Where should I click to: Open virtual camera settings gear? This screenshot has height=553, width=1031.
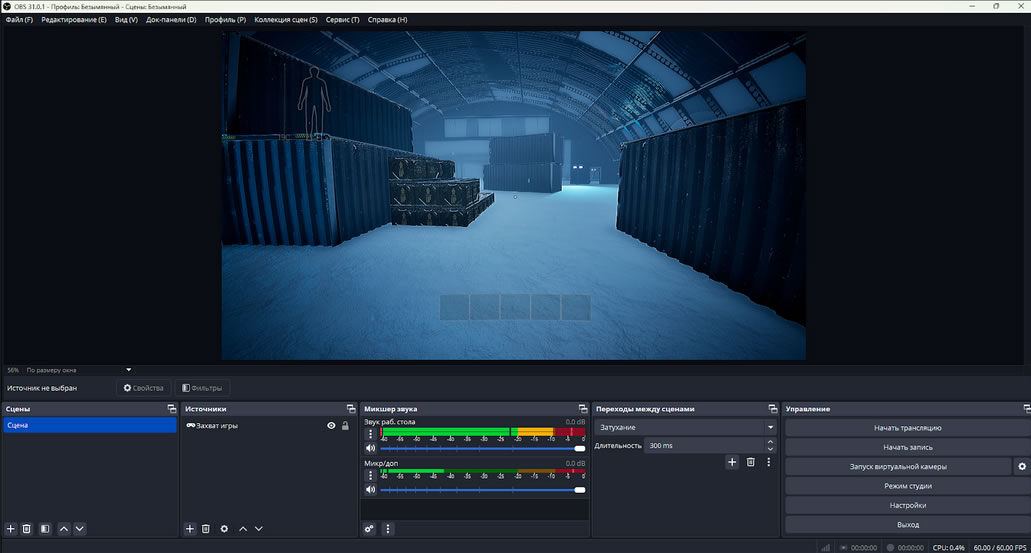pos(1022,466)
